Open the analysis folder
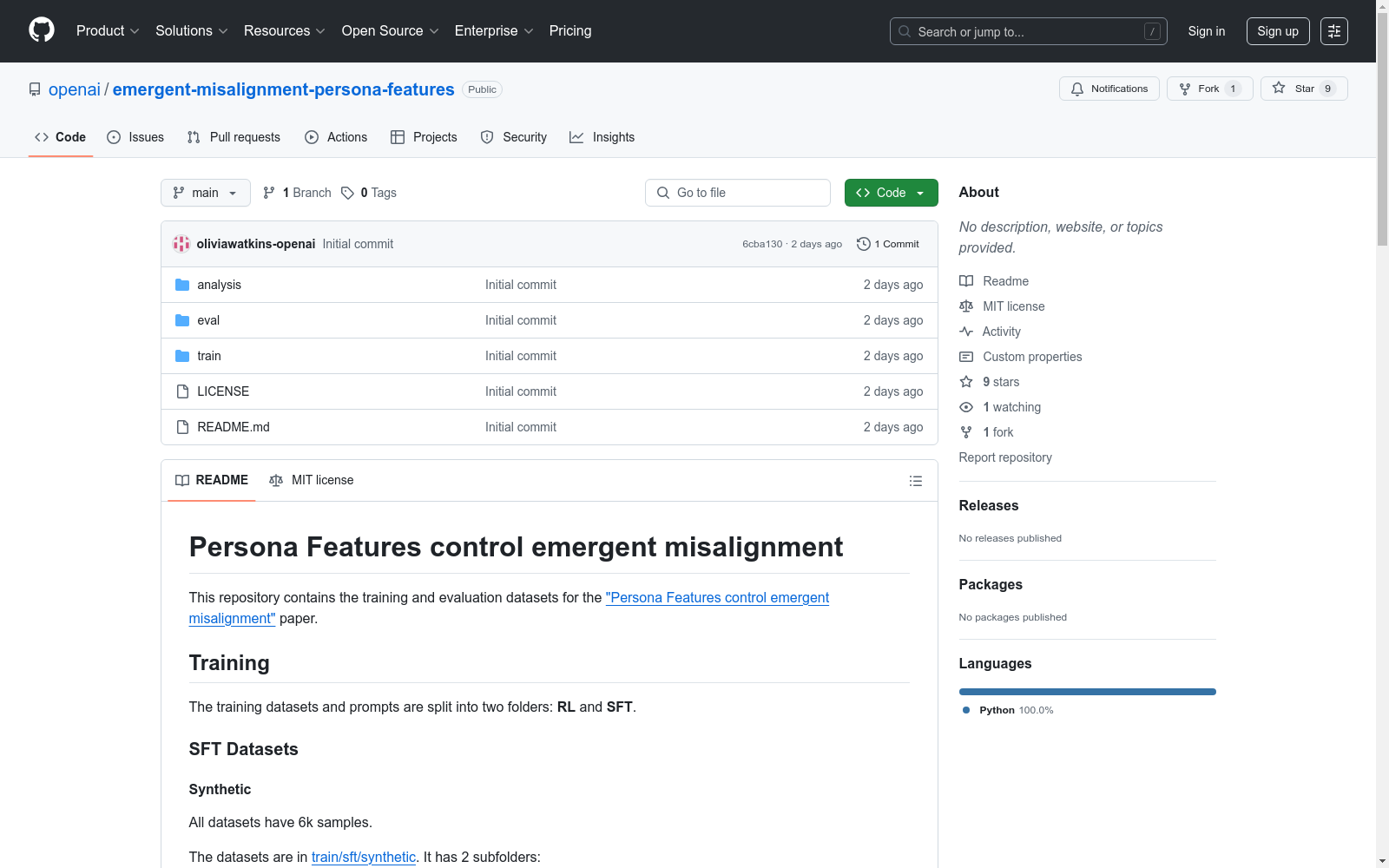The width and height of the screenshot is (1389, 868). pyautogui.click(x=219, y=285)
